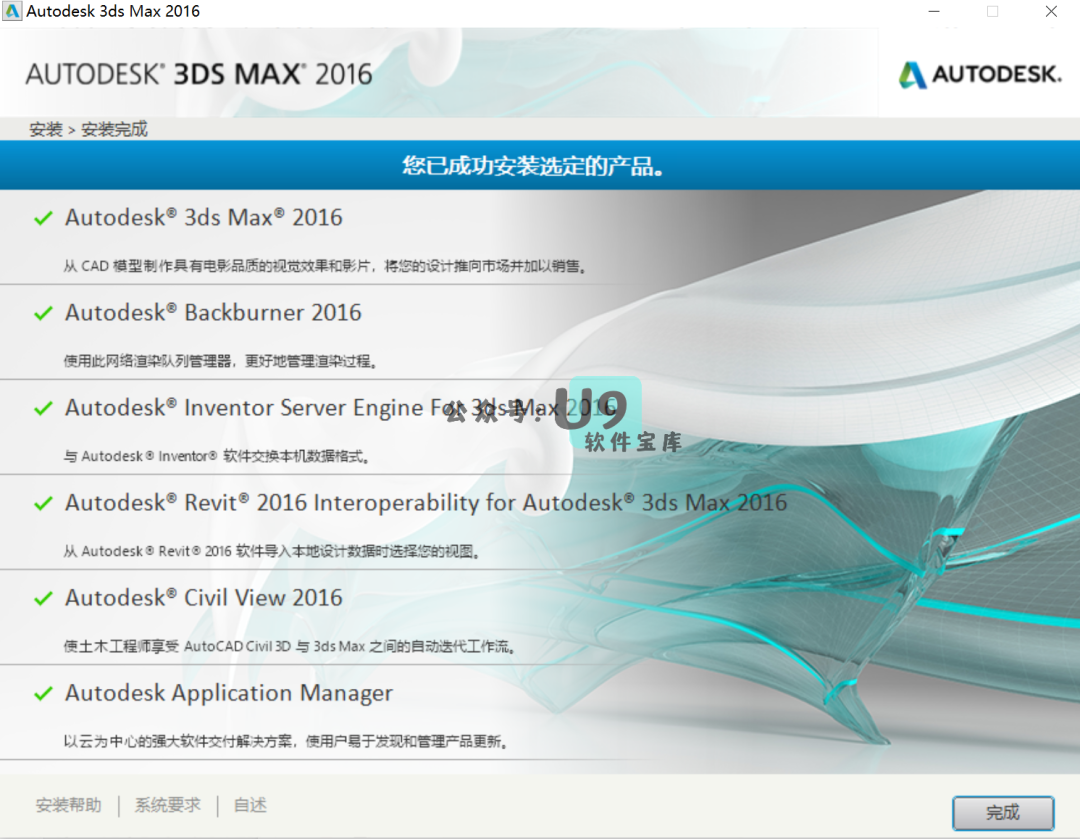Click the Revit 2016 Interoperability product title

coord(426,503)
